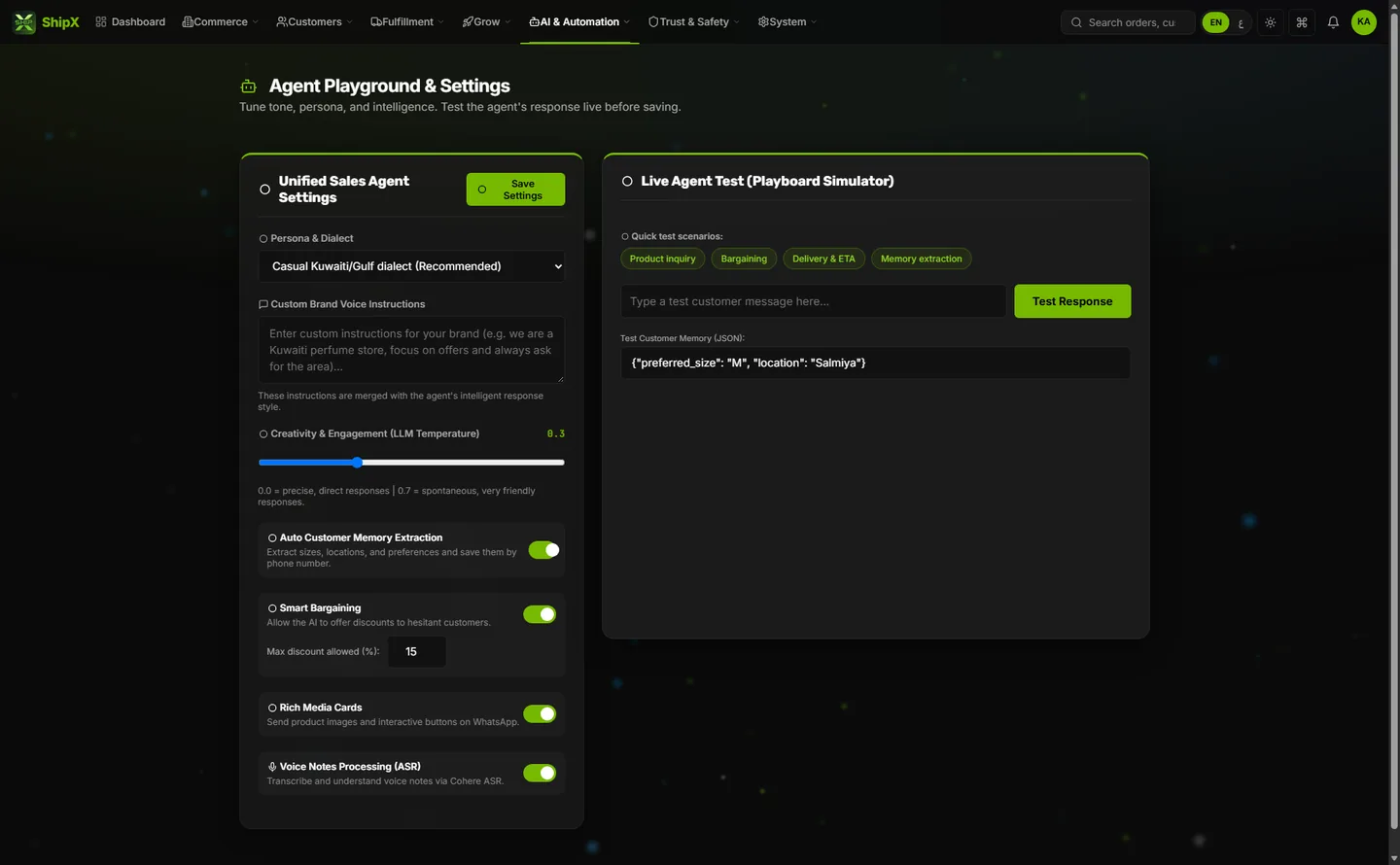The height and width of the screenshot is (865, 1400).
Task: Expand the System menu
Action: [x=787, y=21]
